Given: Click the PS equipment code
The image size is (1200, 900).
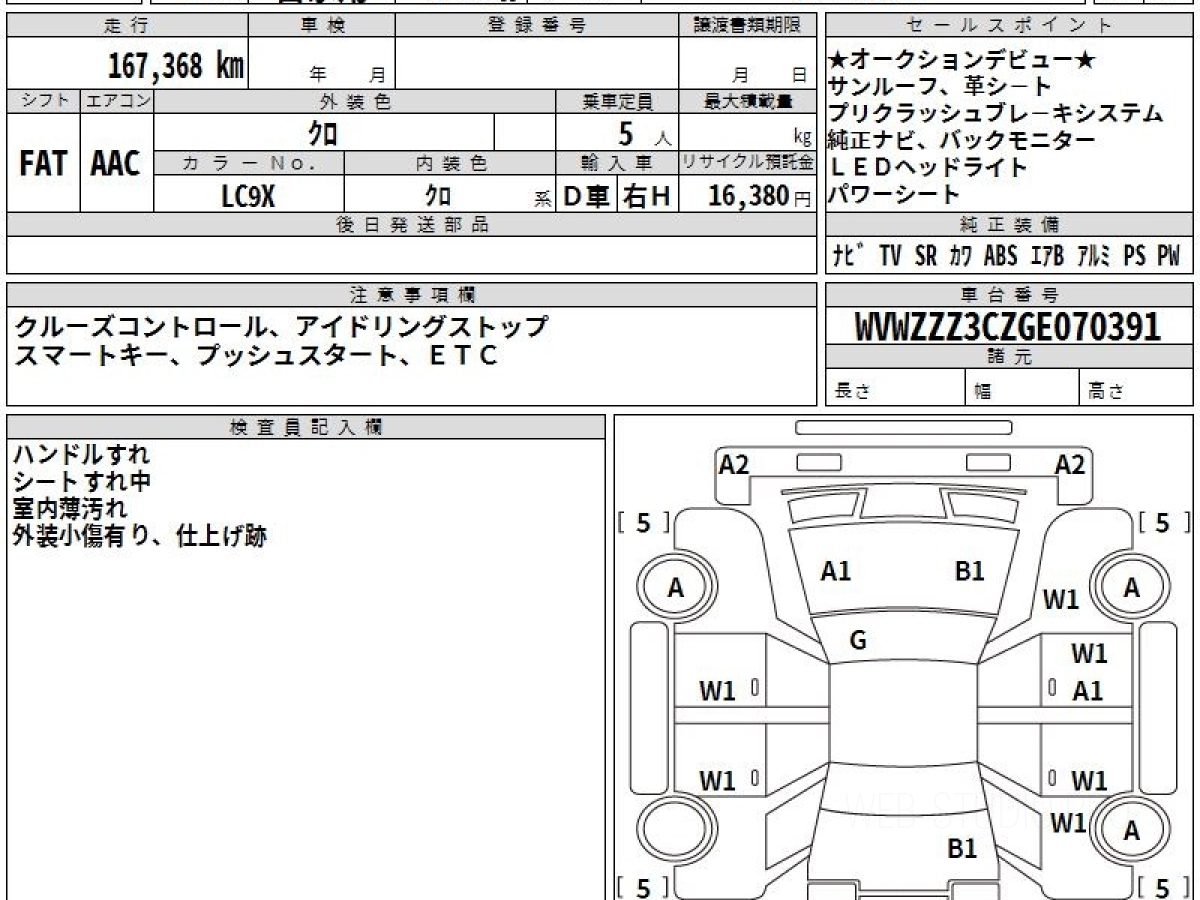Looking at the screenshot, I should [x=1134, y=256].
